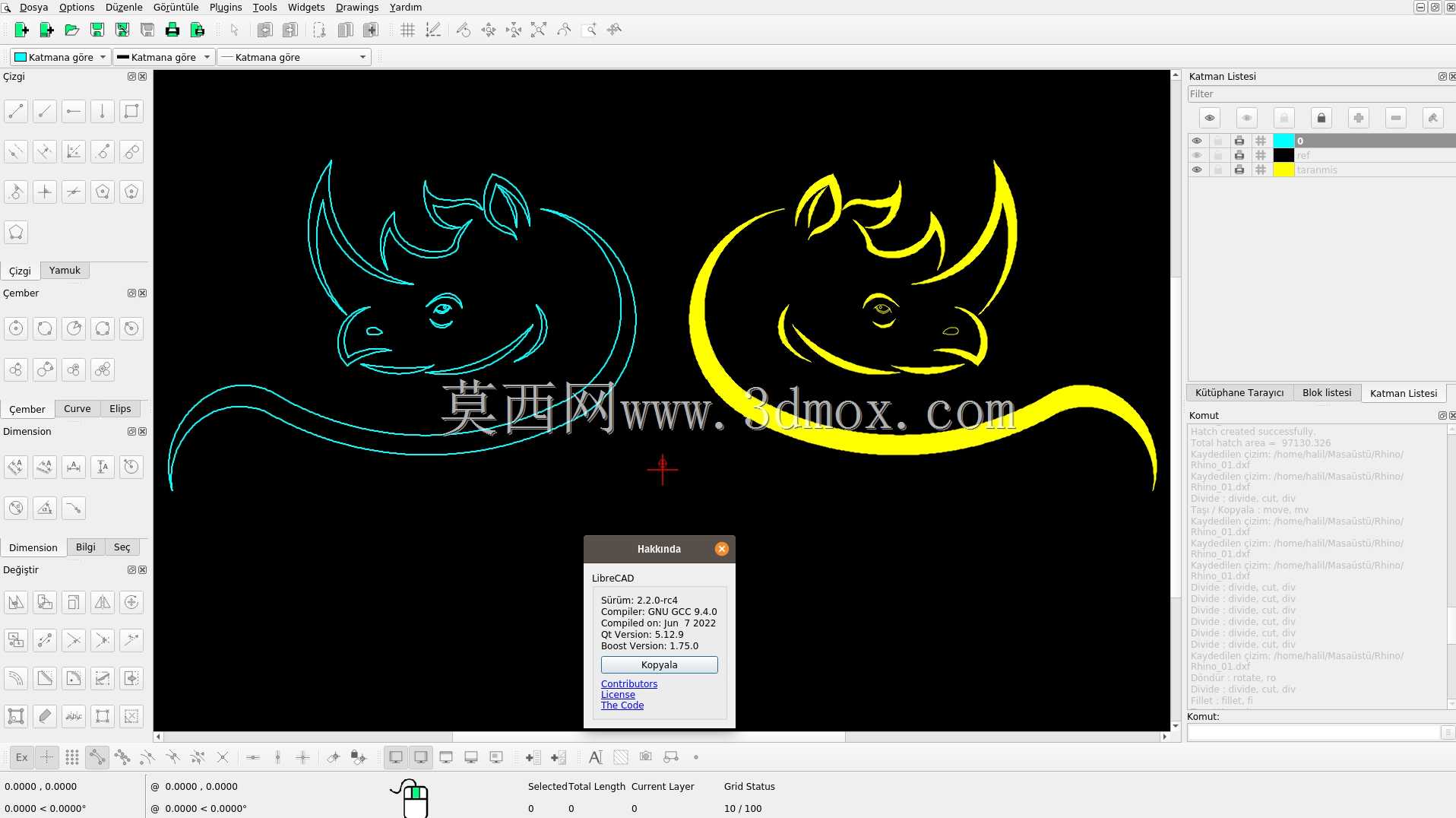
Task: Open the line width 'Katmana göre' dropdown
Action: point(163,57)
